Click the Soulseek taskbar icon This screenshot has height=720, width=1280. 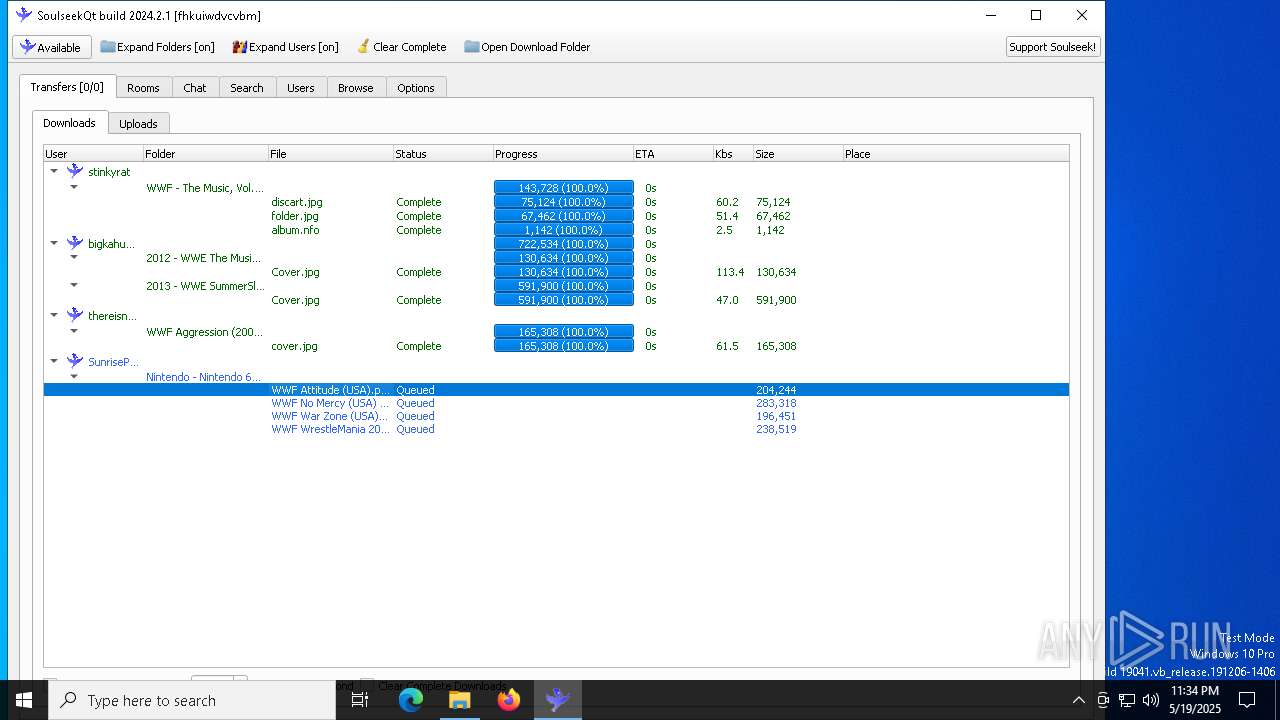[558, 700]
